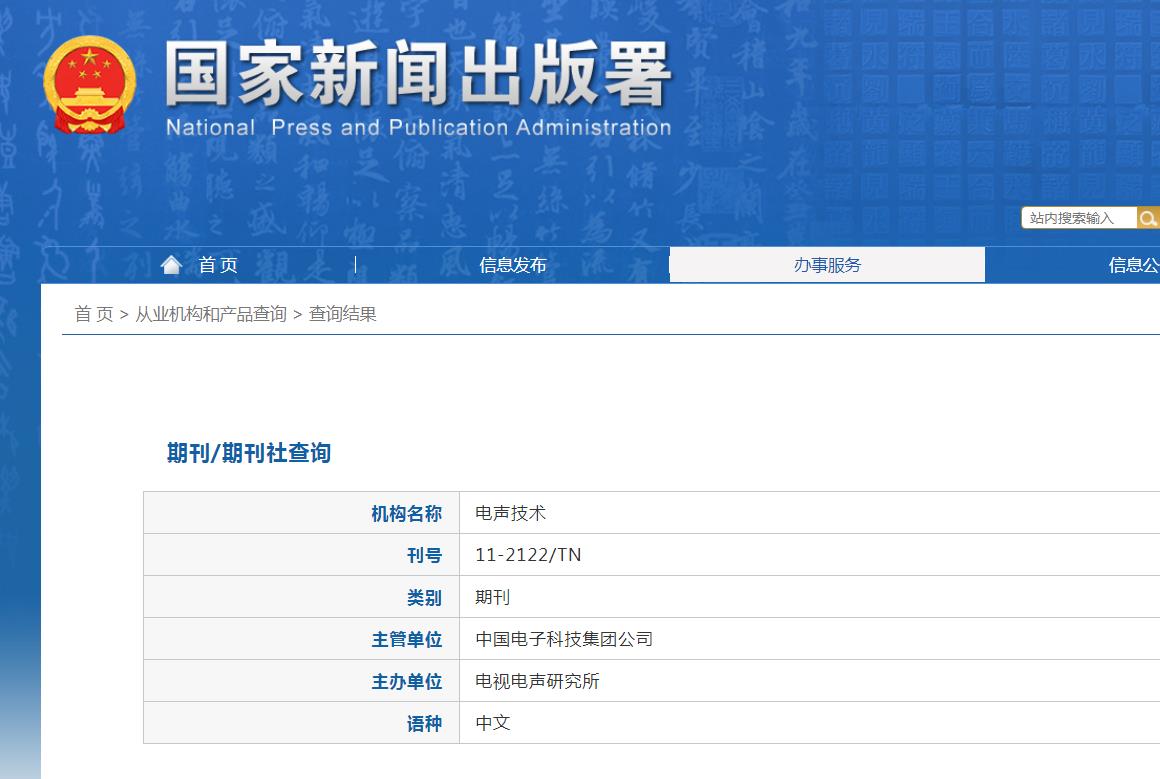Click 中国电子科技集团公司 in the table

point(564,639)
